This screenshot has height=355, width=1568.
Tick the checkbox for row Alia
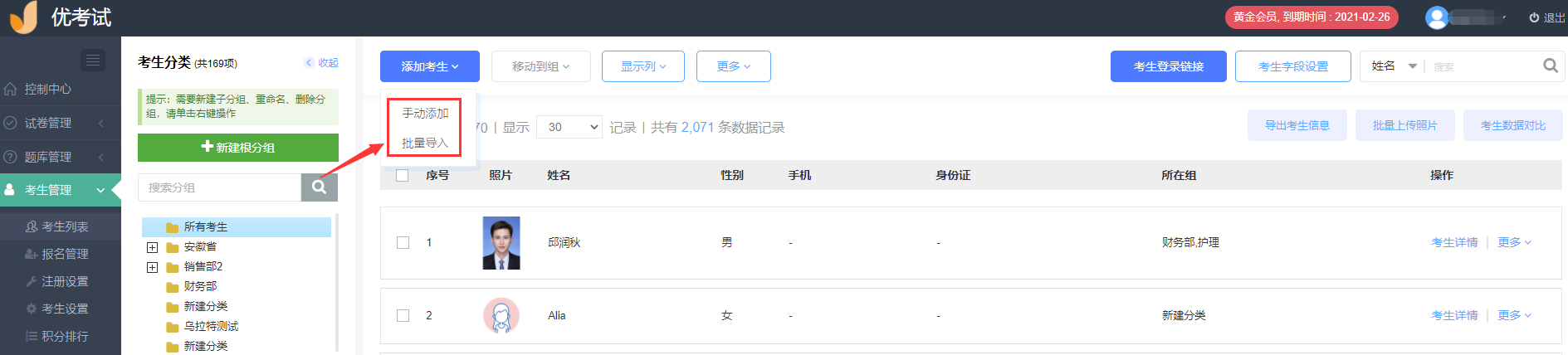coord(403,315)
